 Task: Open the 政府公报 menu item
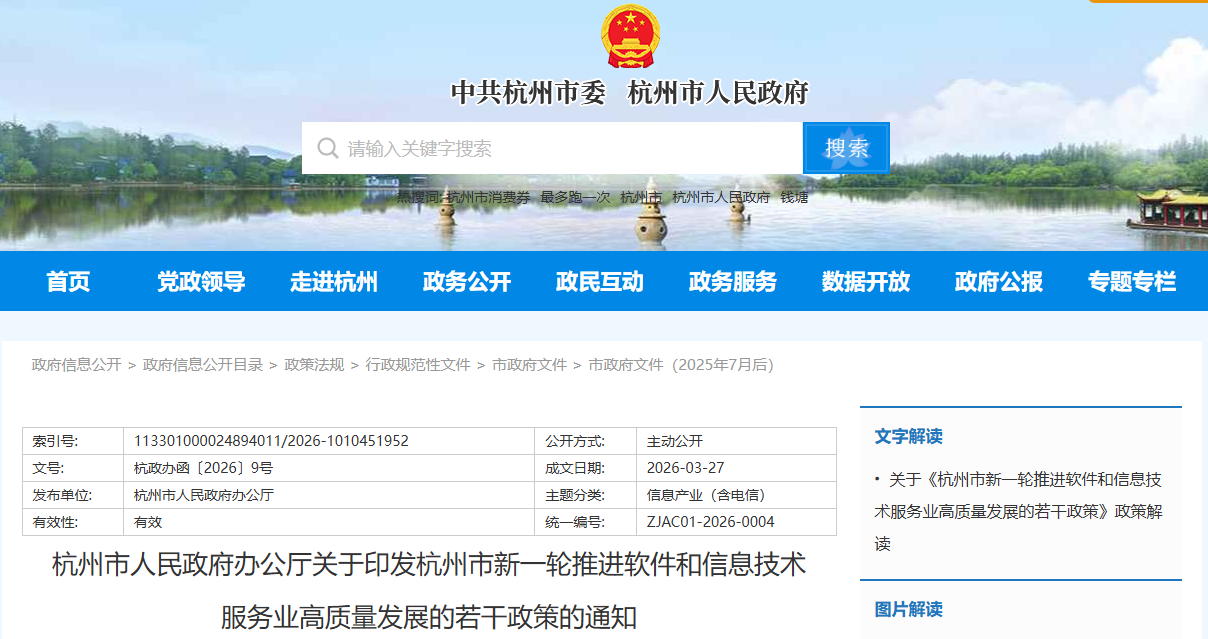coord(999,282)
